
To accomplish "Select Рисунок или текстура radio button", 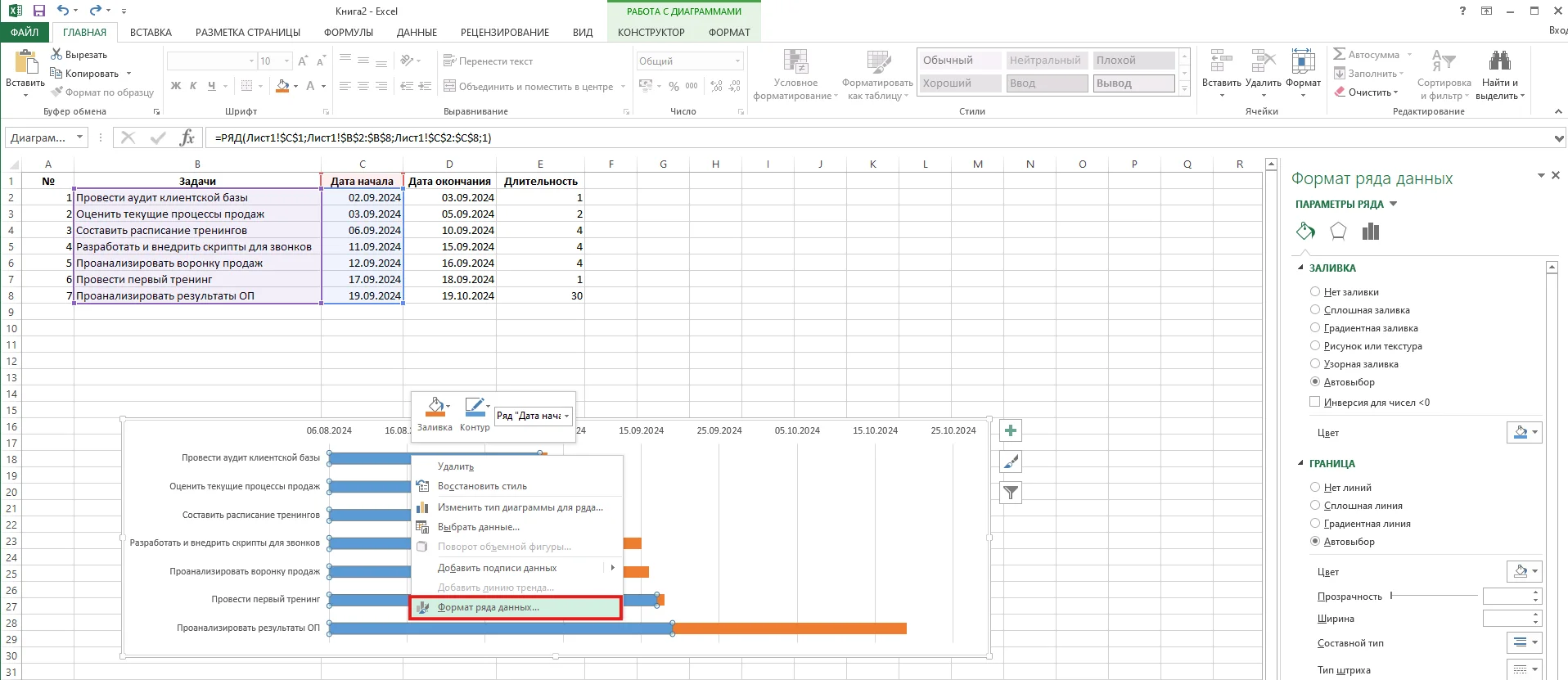I will tap(1315, 345).
